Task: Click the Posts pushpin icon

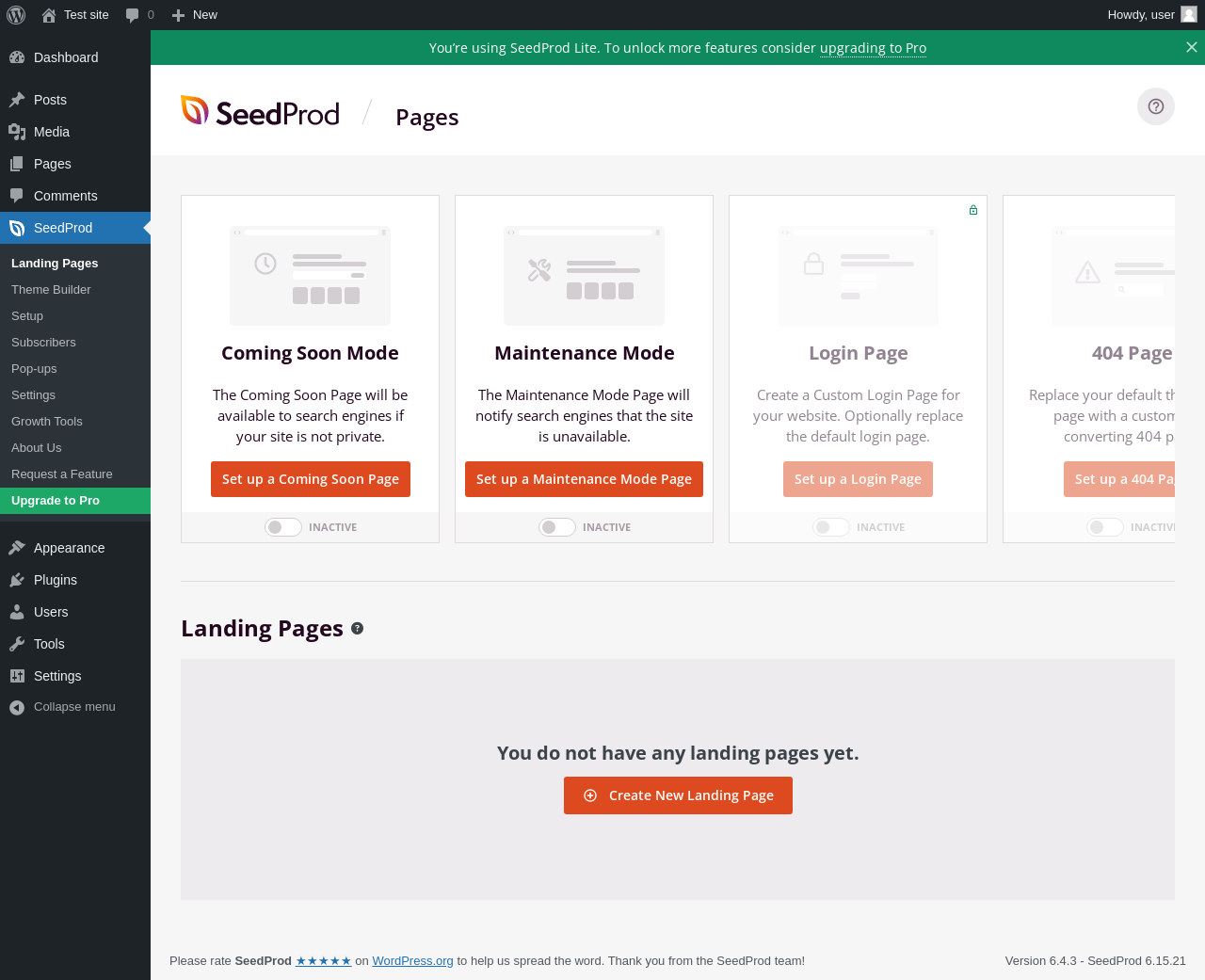Action: [17, 100]
